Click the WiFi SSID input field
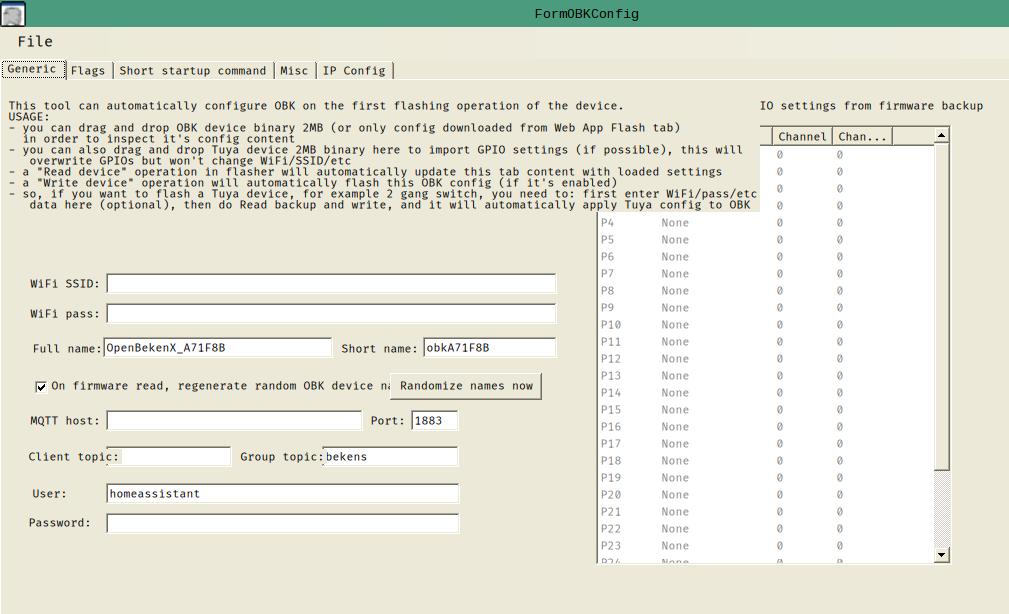1009x614 pixels. (331, 284)
